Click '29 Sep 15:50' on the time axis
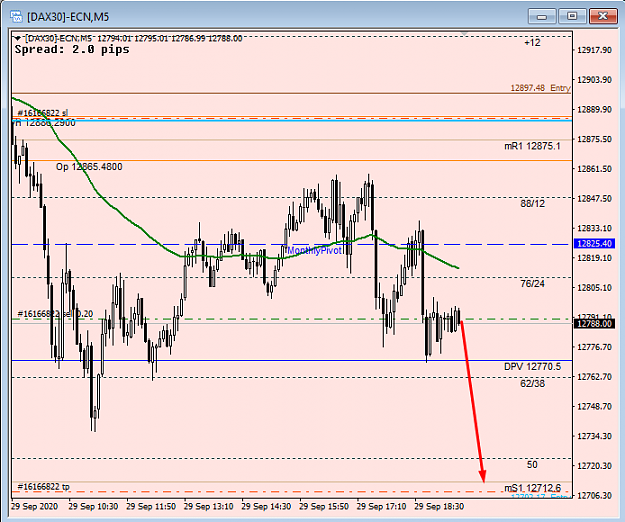Screen dimensions: 625x522 [x=324, y=507]
